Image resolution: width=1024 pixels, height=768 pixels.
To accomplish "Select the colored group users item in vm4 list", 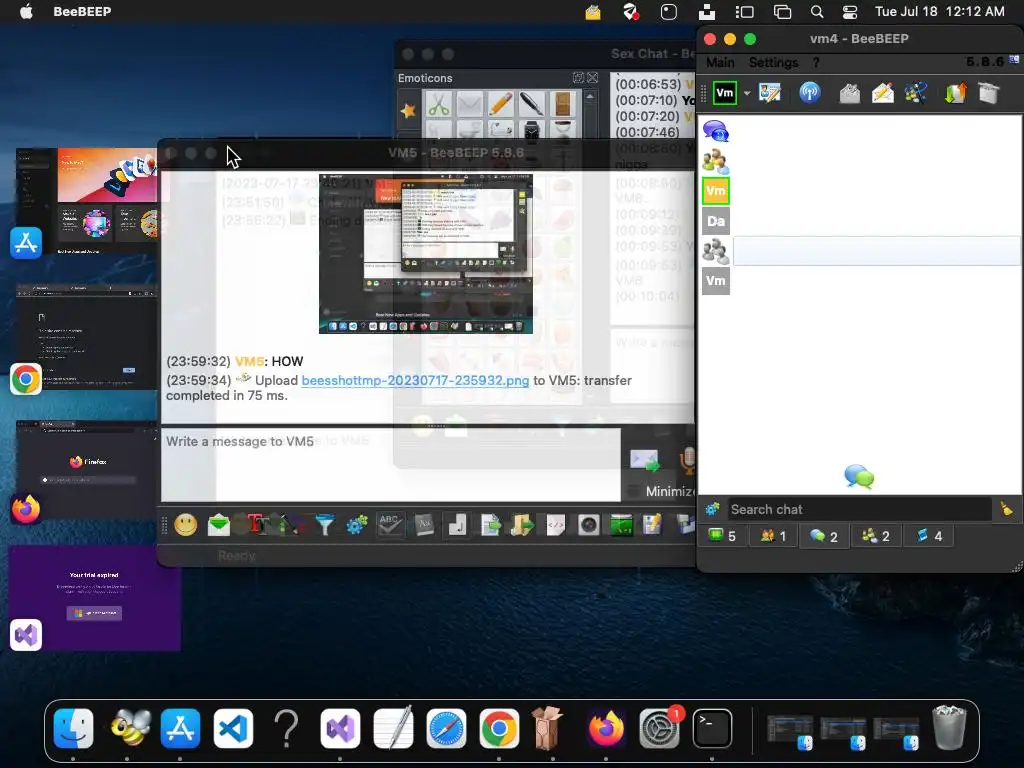I will tap(716, 161).
